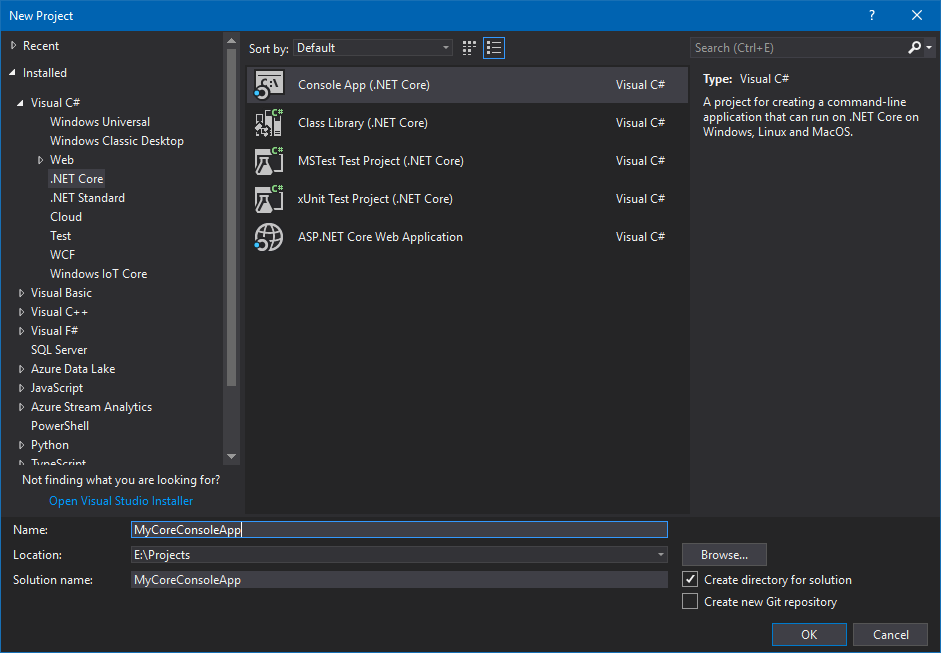The height and width of the screenshot is (653, 941).
Task: Switch to small icons grid view
Action: [469, 48]
